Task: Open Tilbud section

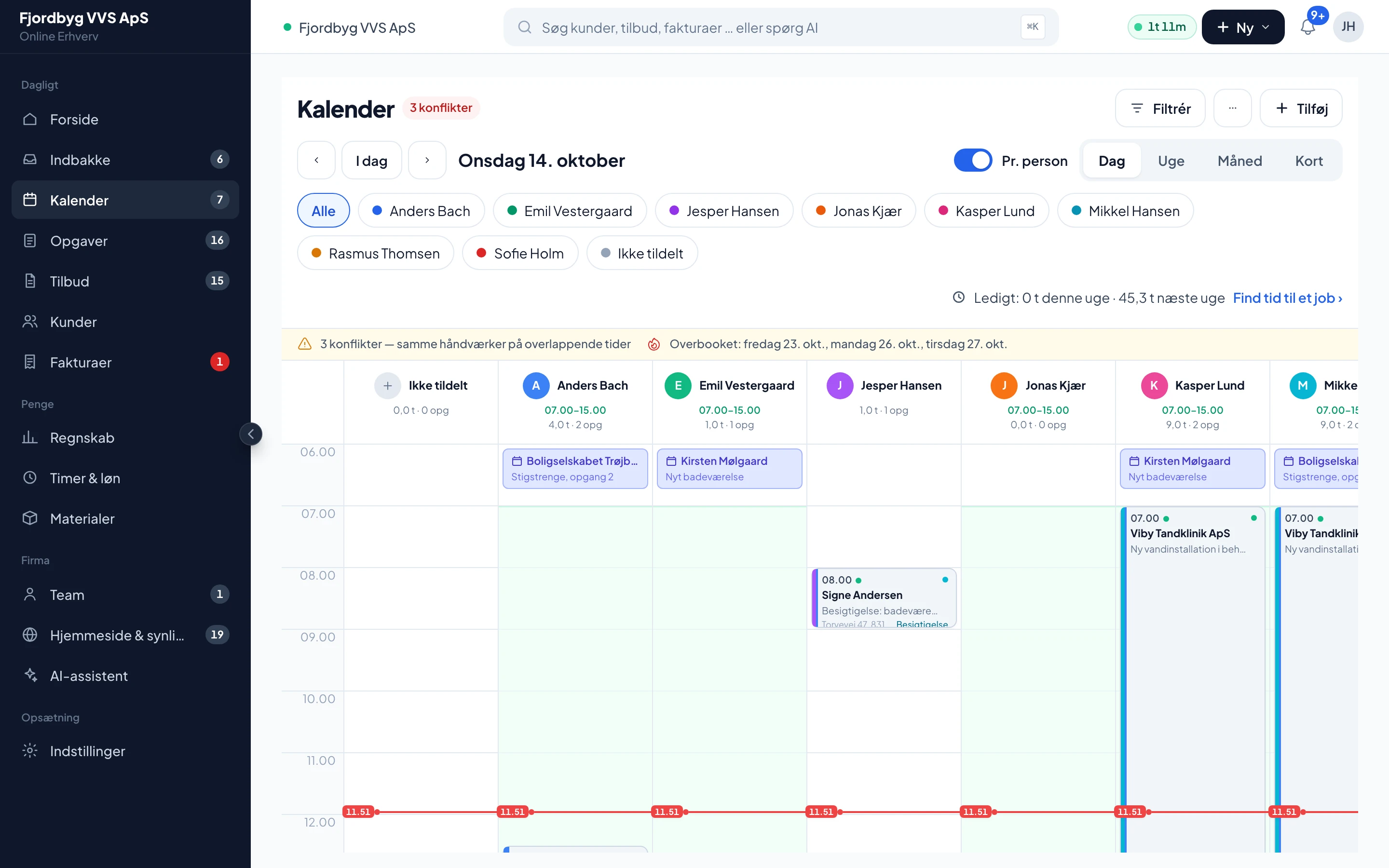Action: coord(125,281)
